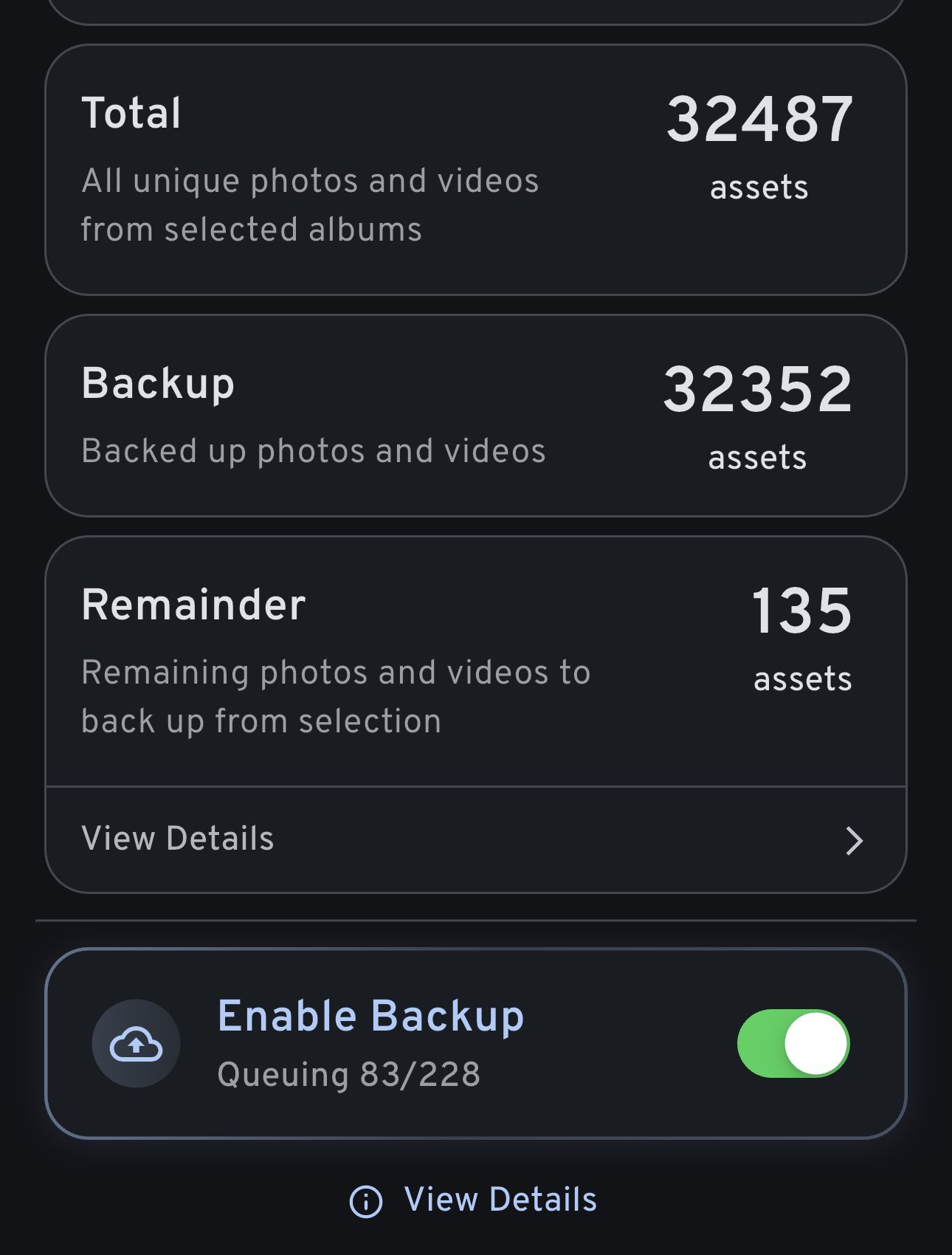952x1255 pixels.
Task: Select the Total heading
Action: 131,113
